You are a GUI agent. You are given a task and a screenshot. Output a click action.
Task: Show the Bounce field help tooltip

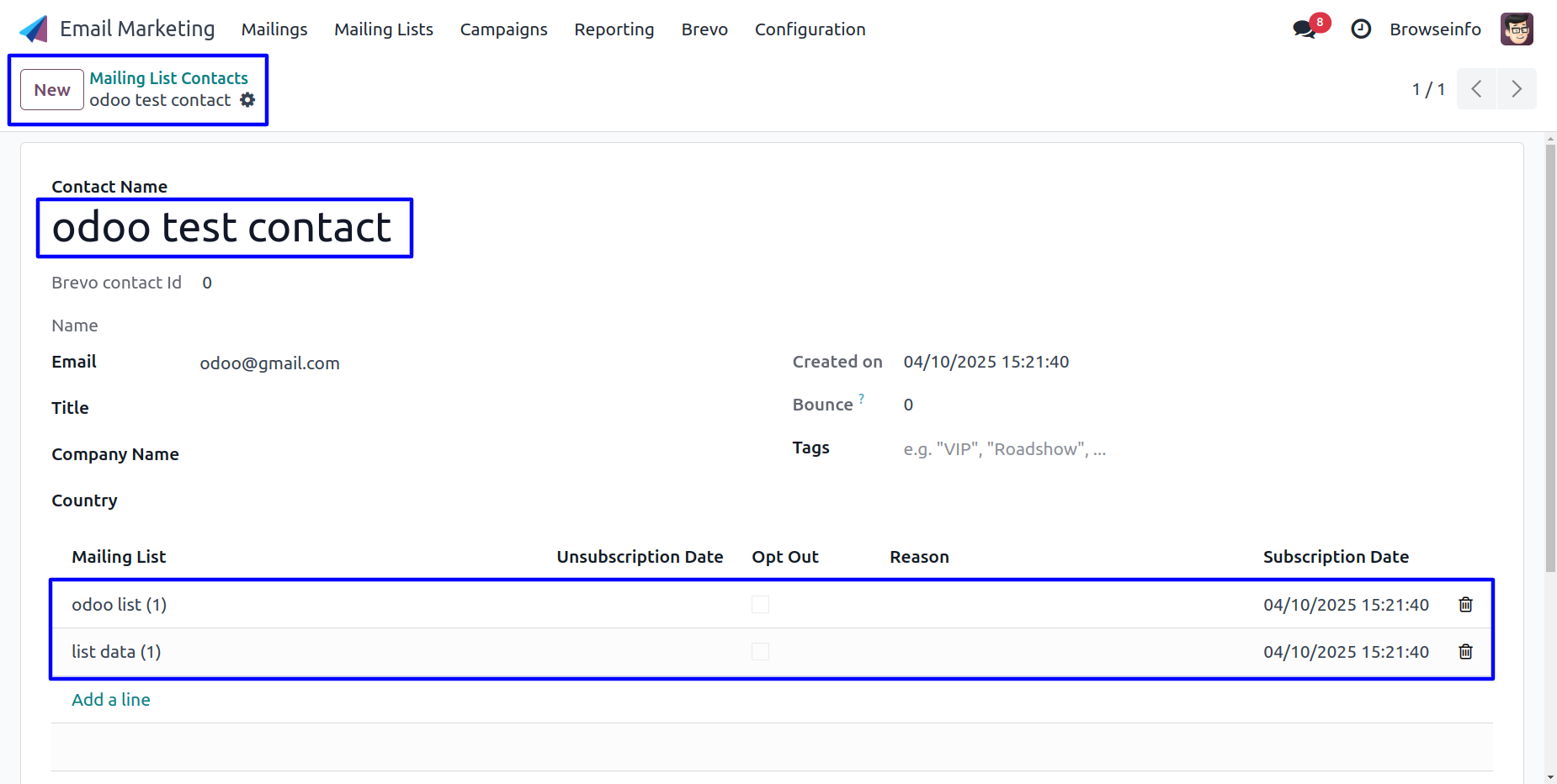click(862, 399)
